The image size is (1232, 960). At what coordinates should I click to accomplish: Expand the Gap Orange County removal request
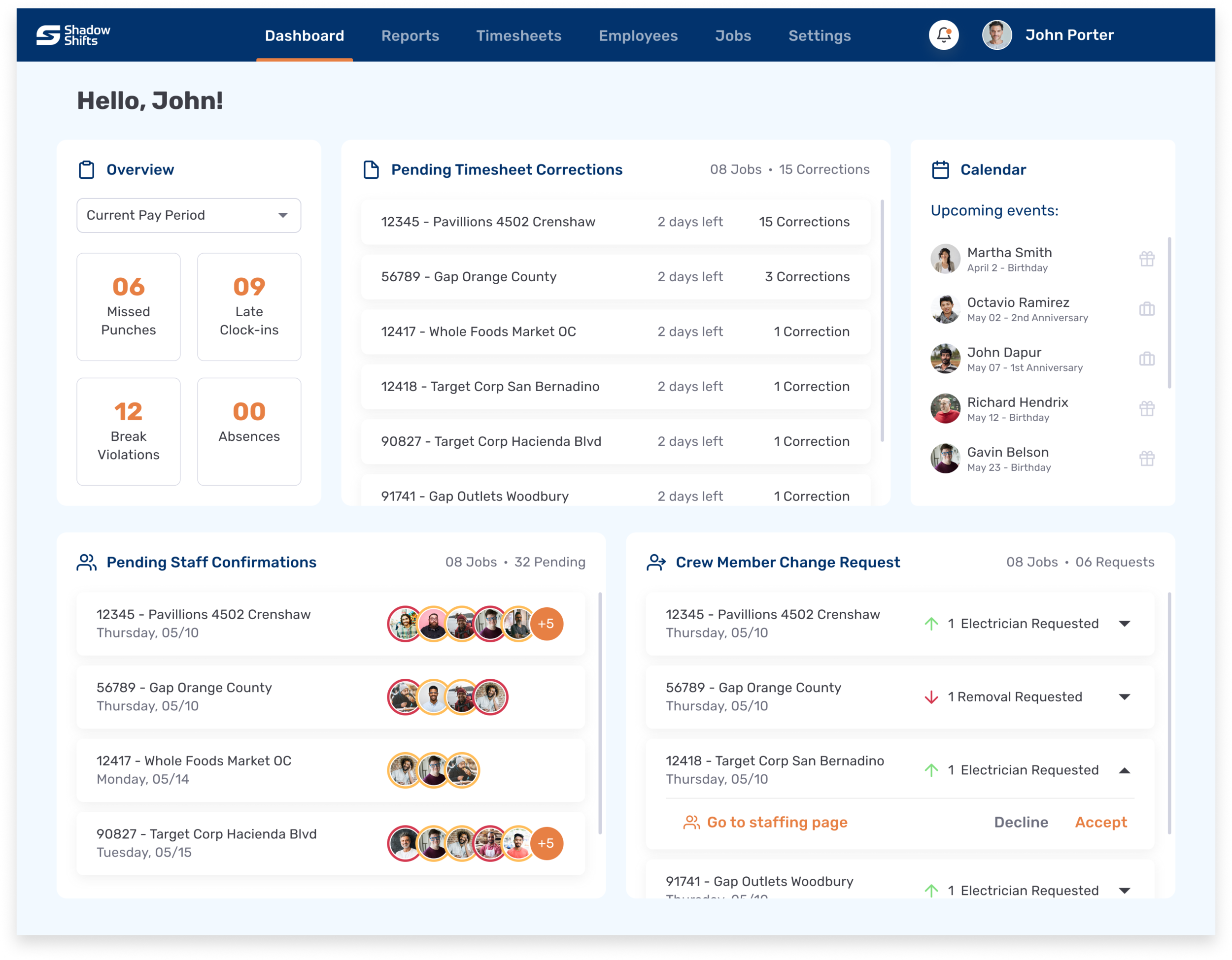click(1124, 697)
